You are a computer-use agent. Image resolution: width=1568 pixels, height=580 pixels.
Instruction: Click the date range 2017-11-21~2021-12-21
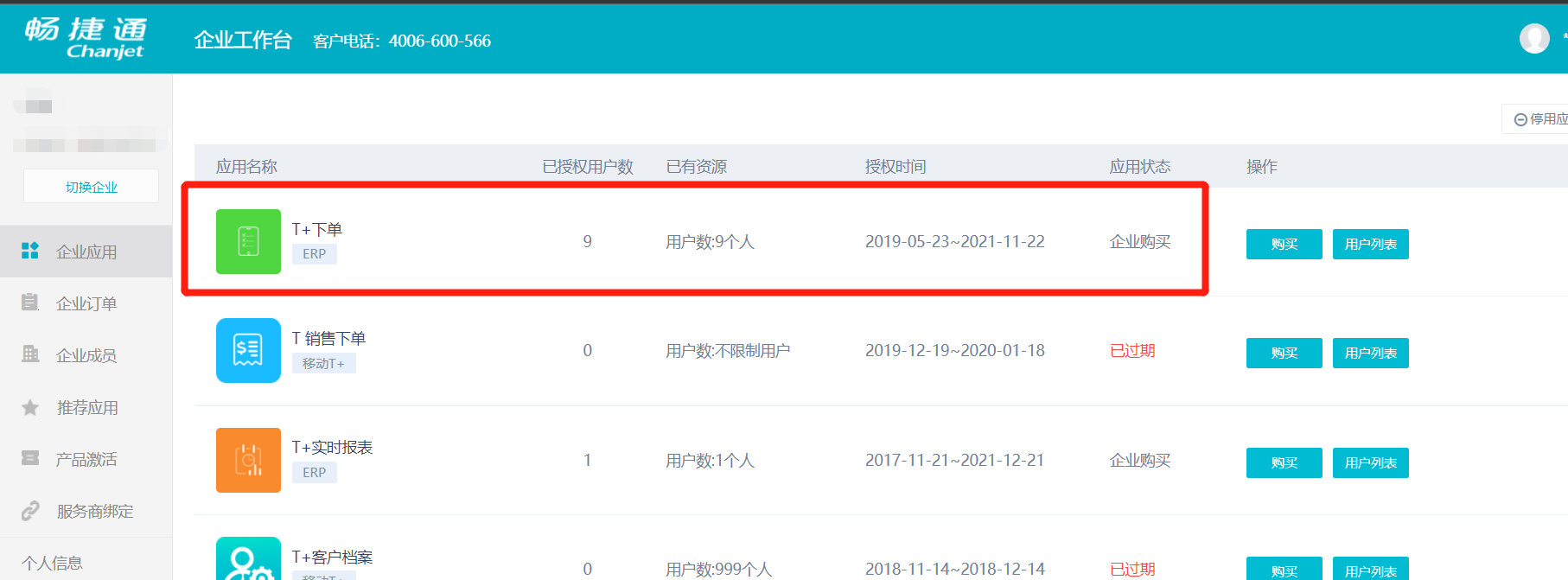pos(955,460)
